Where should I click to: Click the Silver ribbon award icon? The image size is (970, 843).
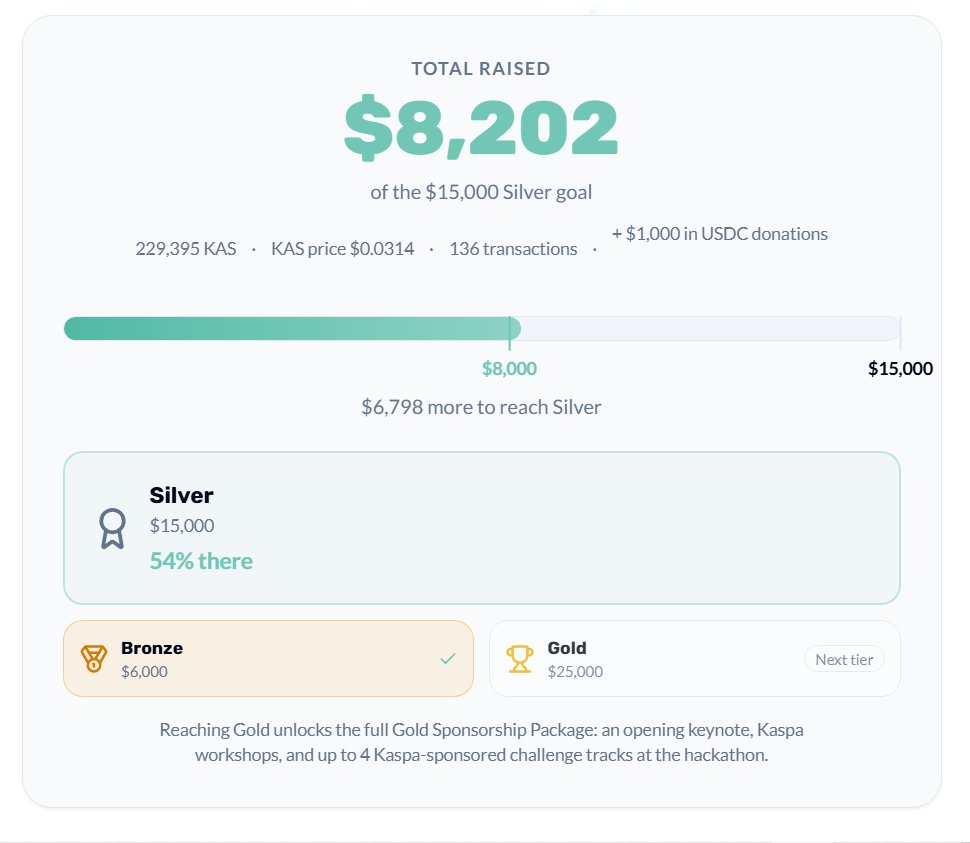click(113, 528)
